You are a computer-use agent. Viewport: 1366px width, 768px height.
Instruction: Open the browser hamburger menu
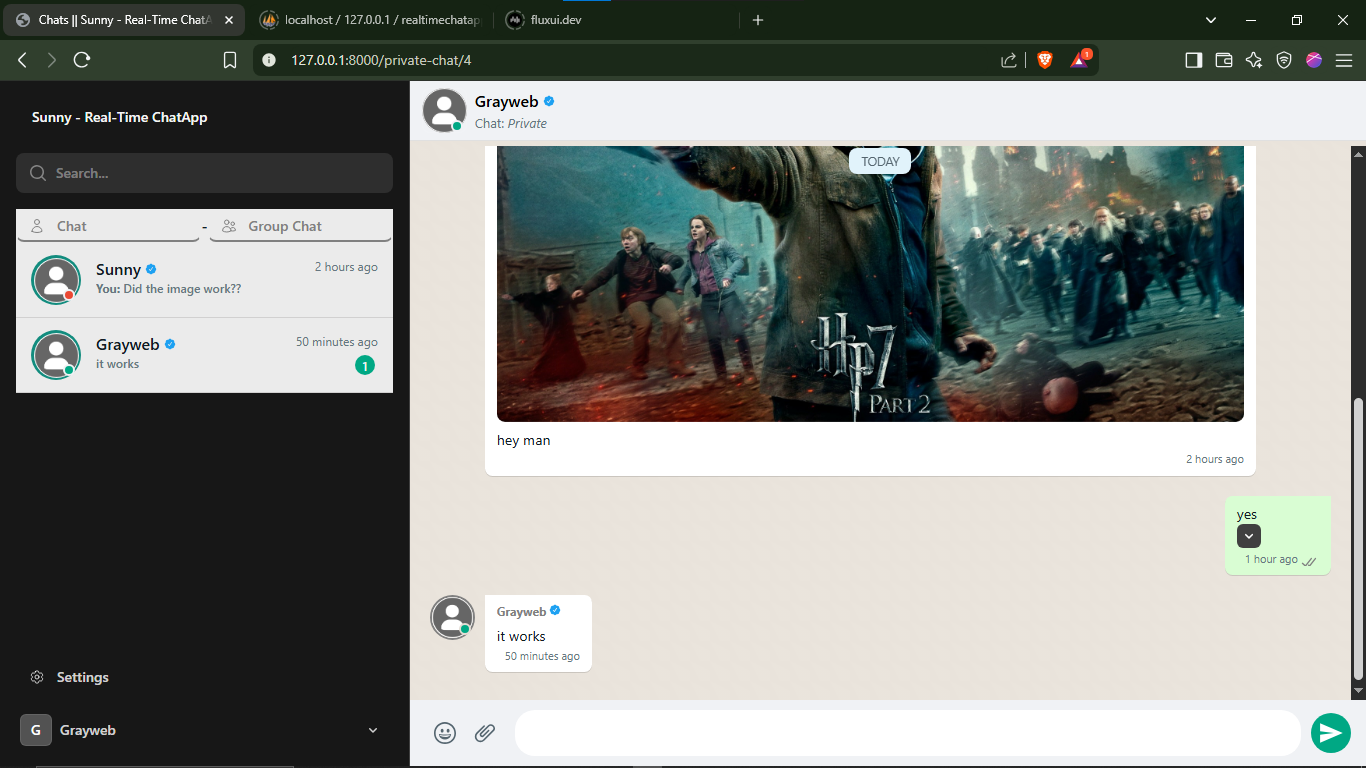click(x=1344, y=60)
